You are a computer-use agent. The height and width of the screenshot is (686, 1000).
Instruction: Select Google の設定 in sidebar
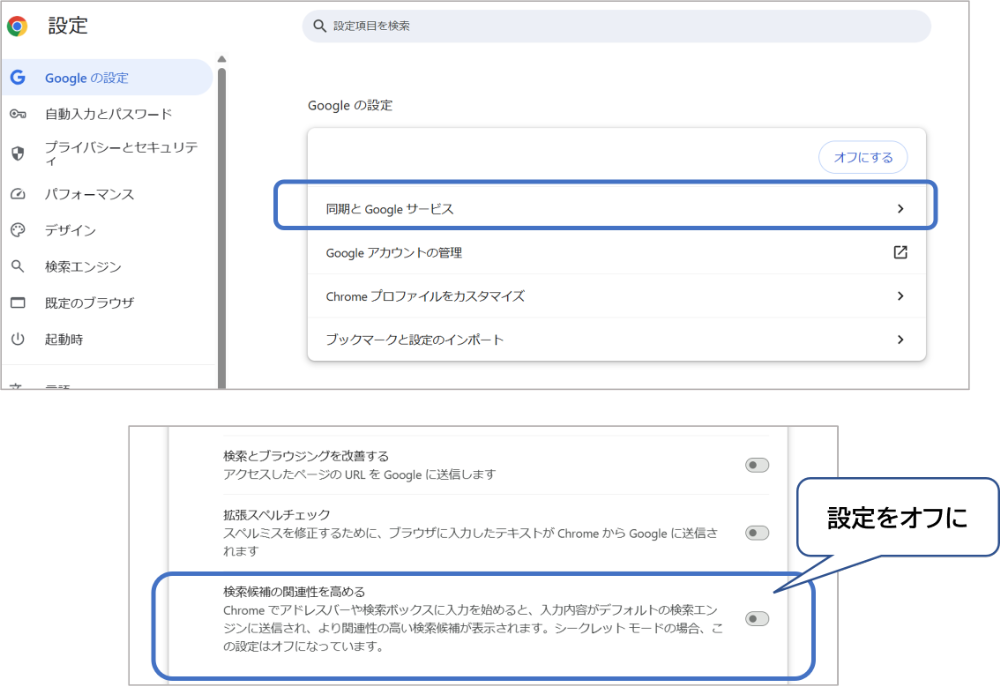pyautogui.click(x=107, y=77)
